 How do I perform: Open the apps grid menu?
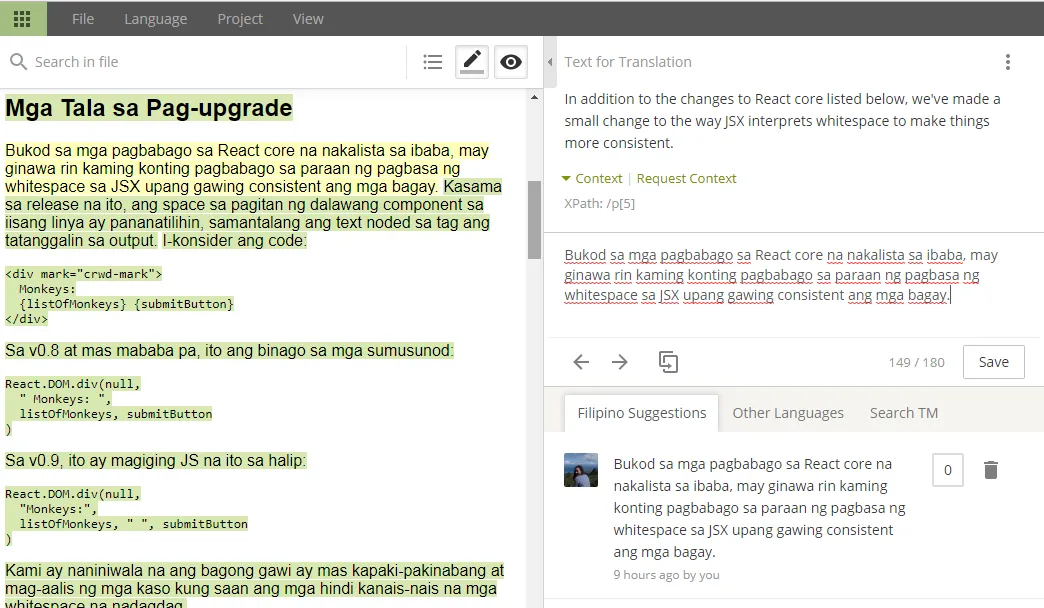tap(22, 19)
